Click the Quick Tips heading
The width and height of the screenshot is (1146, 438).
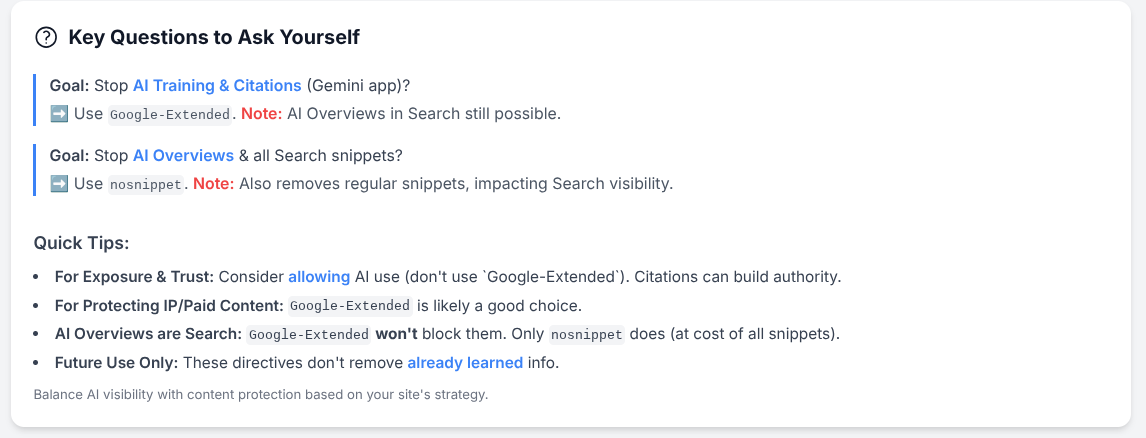pyautogui.click(x=81, y=243)
